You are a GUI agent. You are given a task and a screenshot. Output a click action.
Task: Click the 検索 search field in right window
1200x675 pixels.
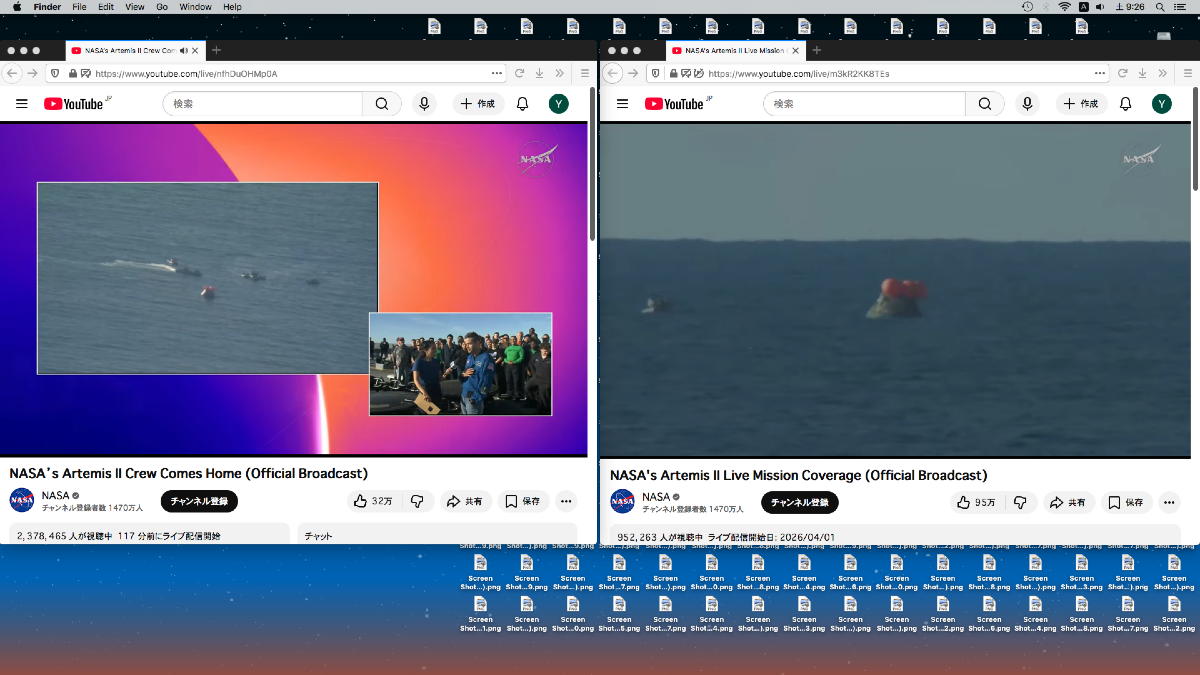[865, 104]
